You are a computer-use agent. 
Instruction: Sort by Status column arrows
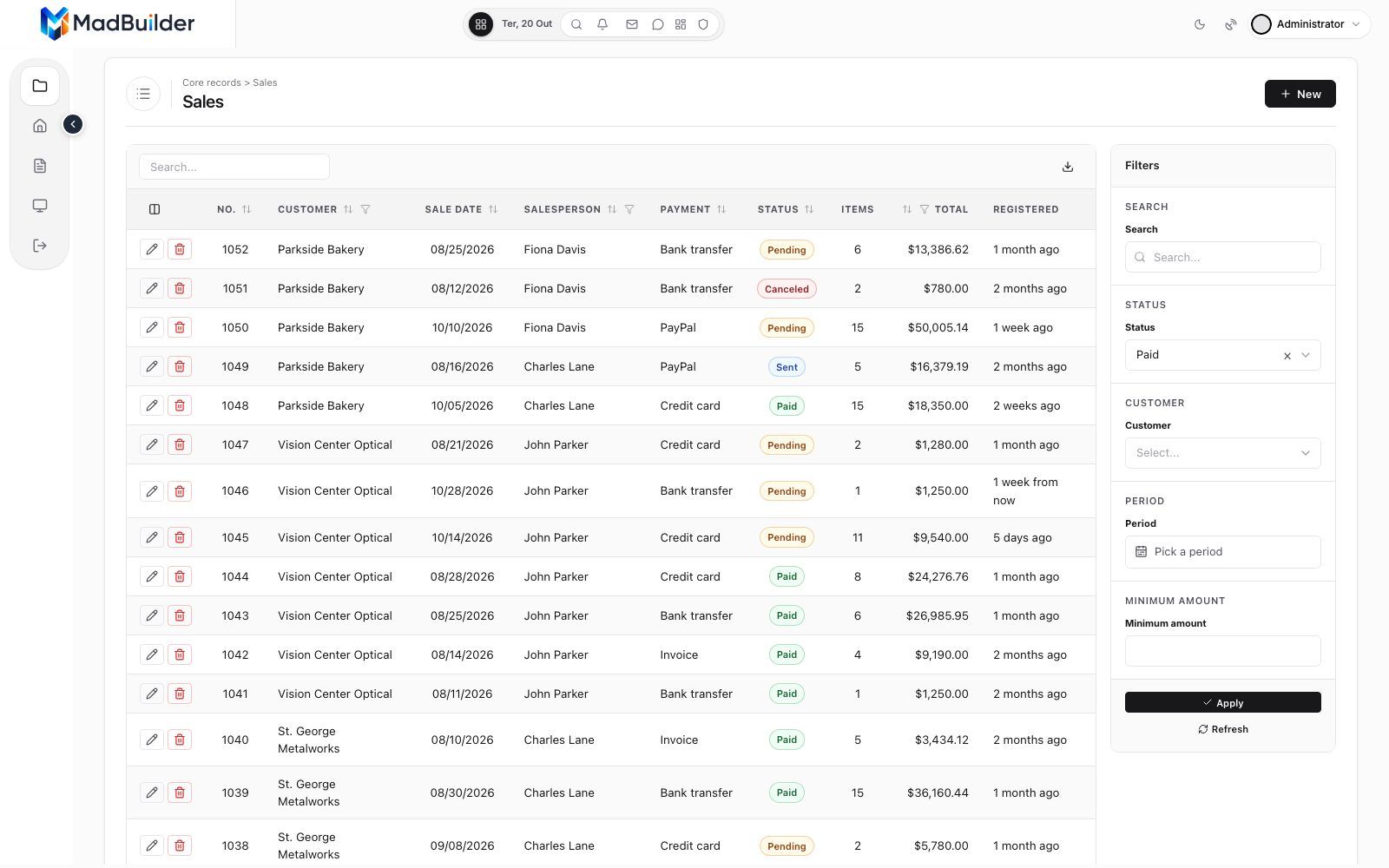809,209
